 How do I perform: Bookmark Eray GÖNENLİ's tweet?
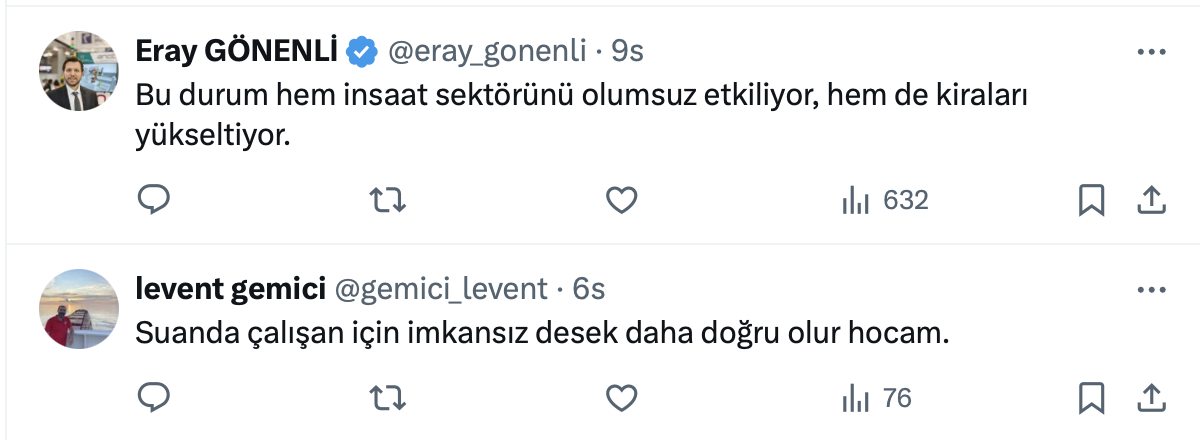coord(1091,201)
